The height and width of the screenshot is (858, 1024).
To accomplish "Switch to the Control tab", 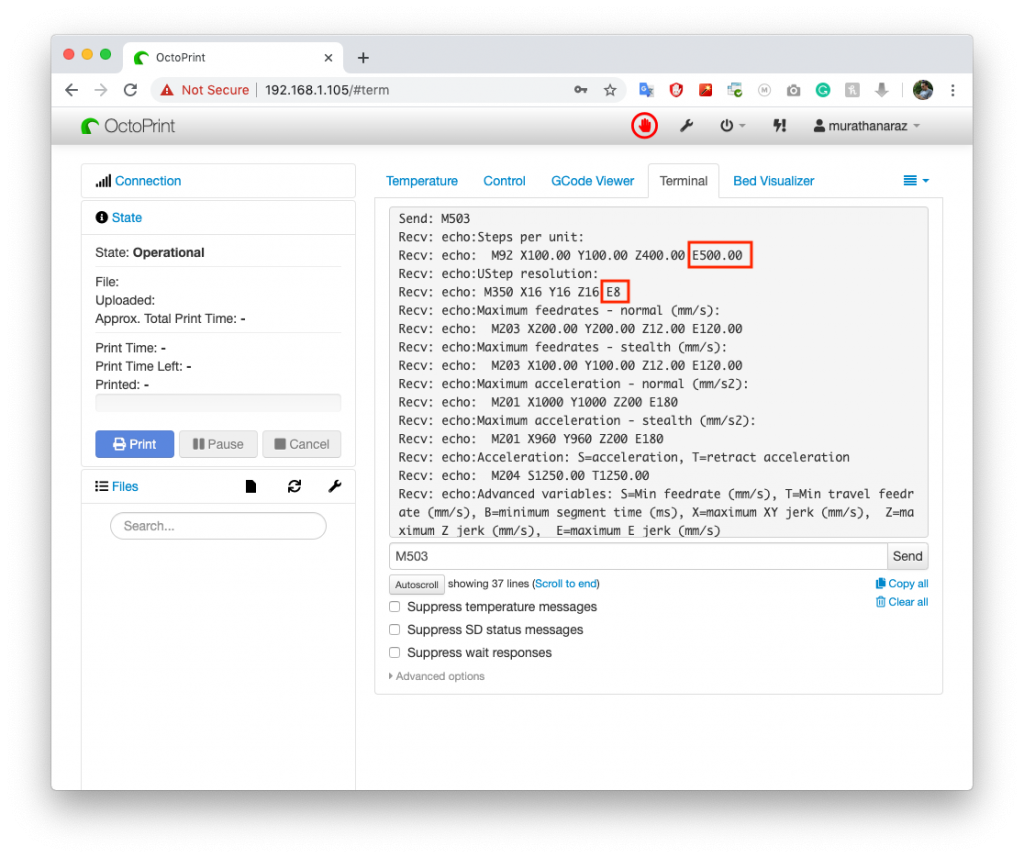I will click(504, 181).
